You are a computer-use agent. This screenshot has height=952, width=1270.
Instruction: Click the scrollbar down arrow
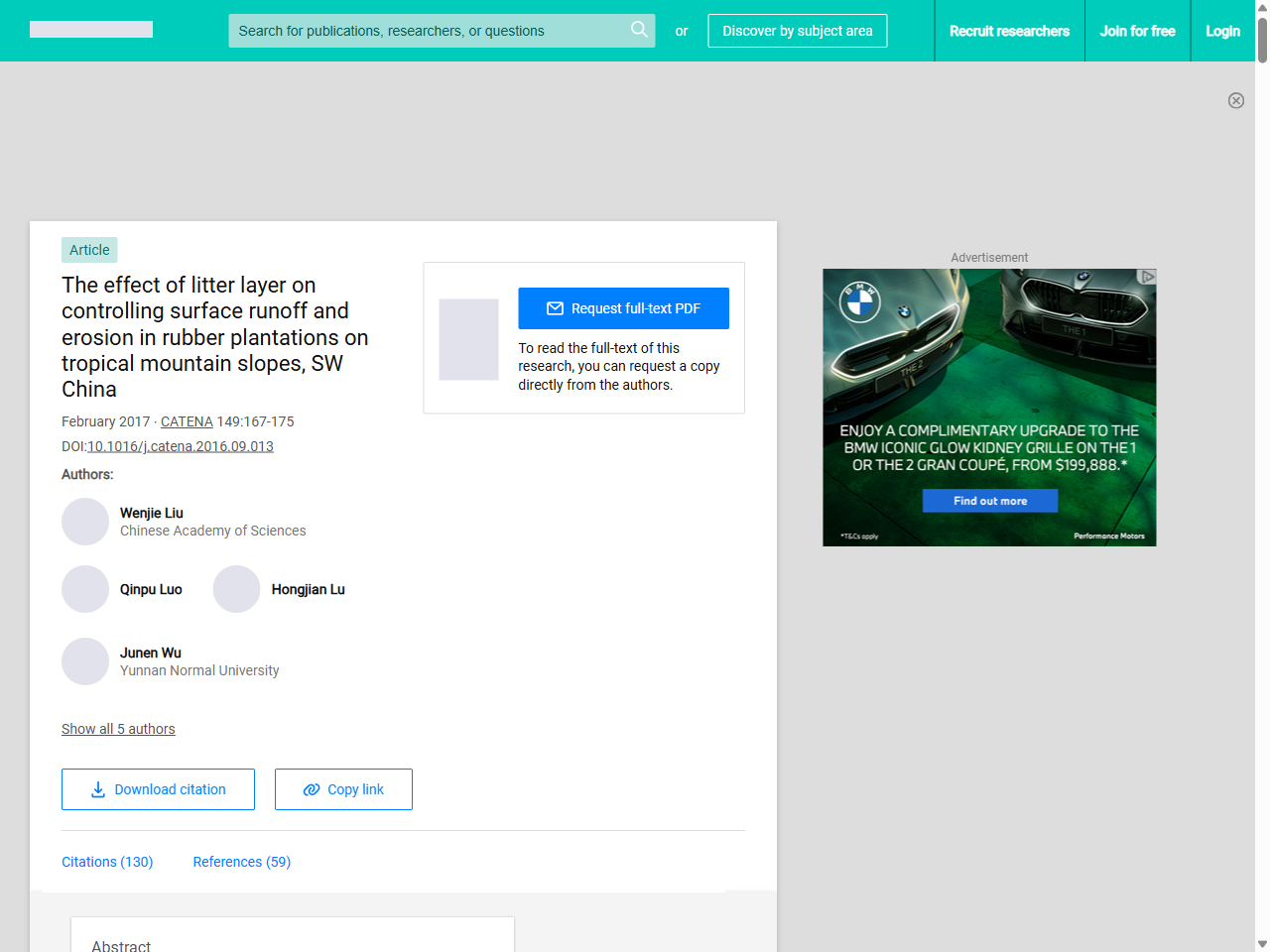pos(1262,944)
